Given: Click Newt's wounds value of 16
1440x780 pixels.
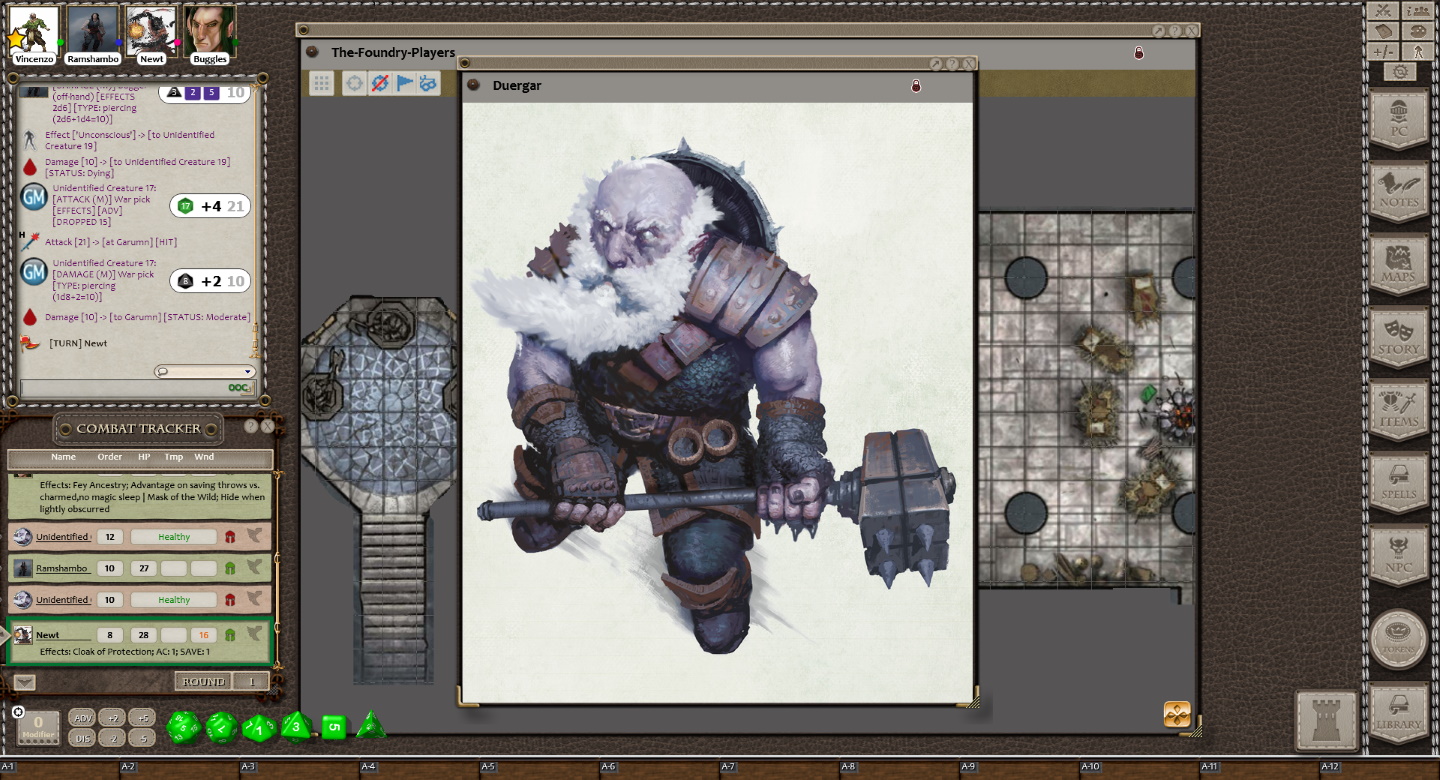Looking at the screenshot, I should pos(204,635).
